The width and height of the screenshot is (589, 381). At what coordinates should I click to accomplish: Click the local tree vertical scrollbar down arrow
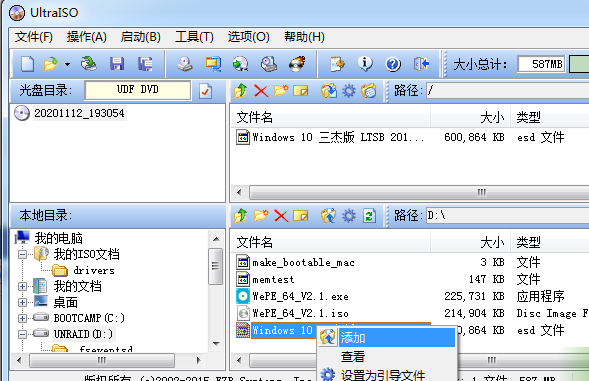[216, 343]
